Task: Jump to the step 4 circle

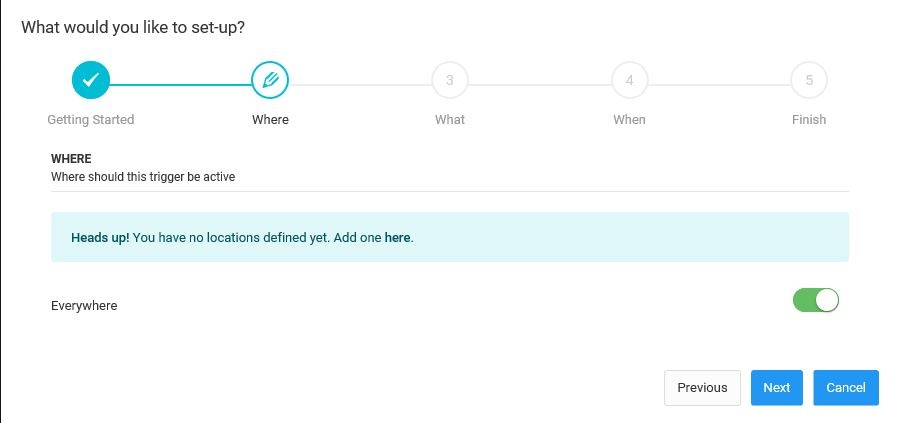Action: pyautogui.click(x=629, y=80)
